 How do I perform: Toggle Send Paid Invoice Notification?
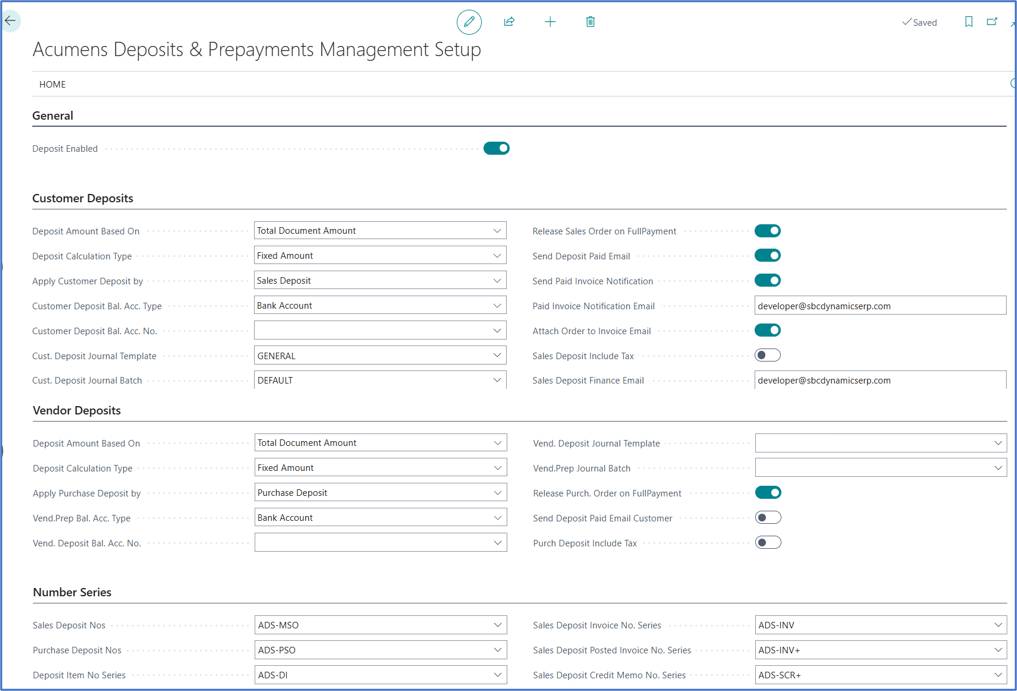pos(767,280)
